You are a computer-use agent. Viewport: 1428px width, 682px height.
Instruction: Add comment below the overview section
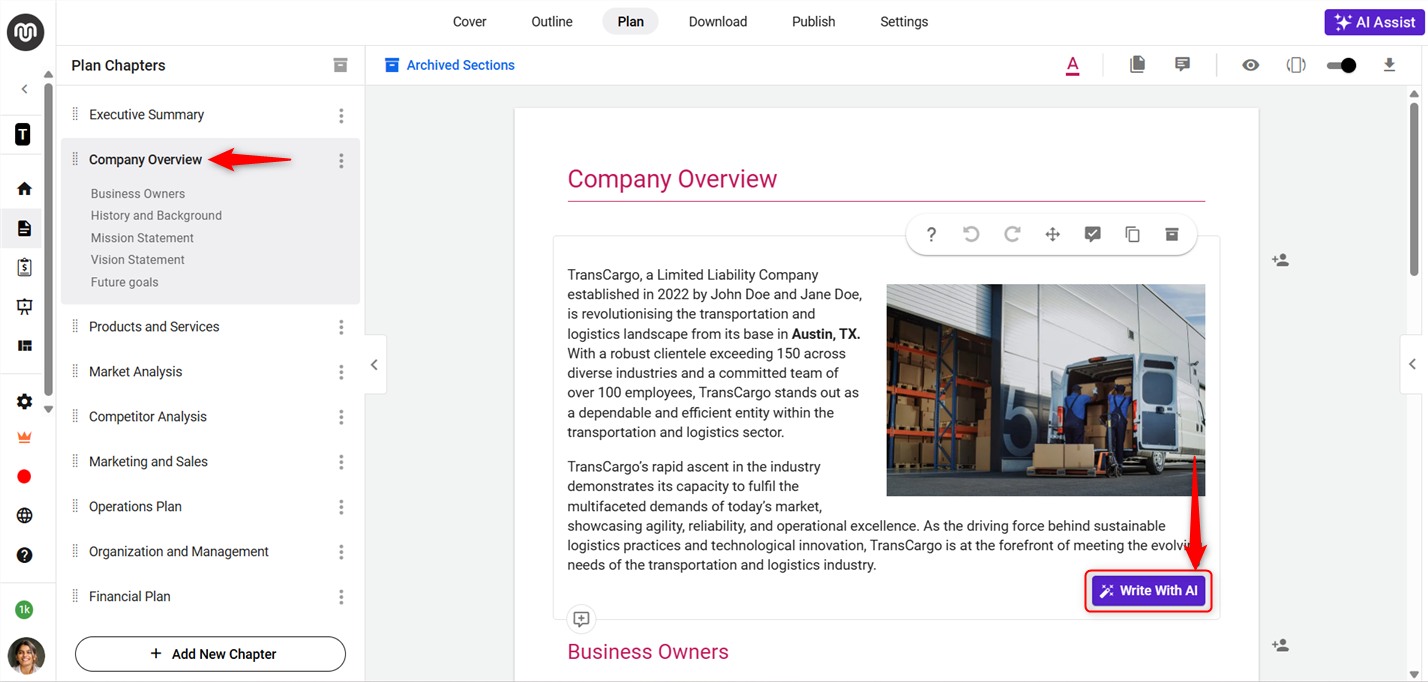point(581,619)
